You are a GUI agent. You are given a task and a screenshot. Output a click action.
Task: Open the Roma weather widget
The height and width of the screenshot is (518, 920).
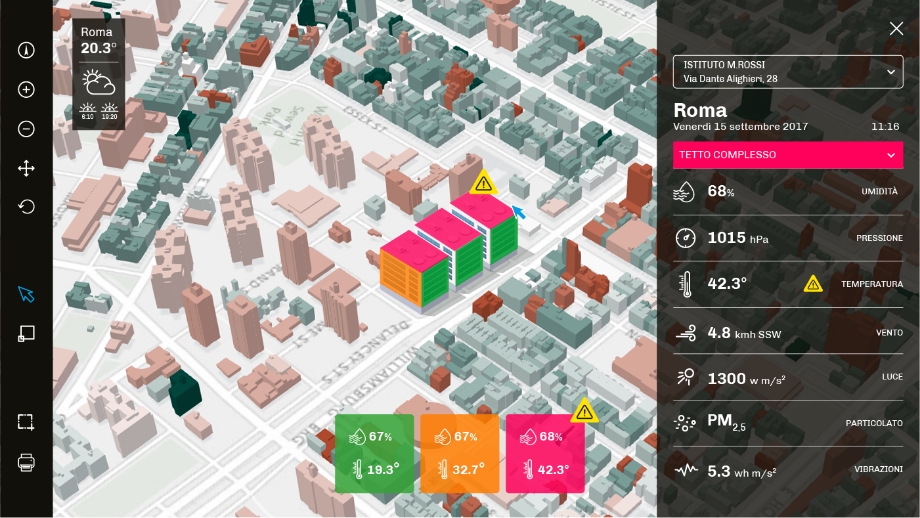pos(99,74)
